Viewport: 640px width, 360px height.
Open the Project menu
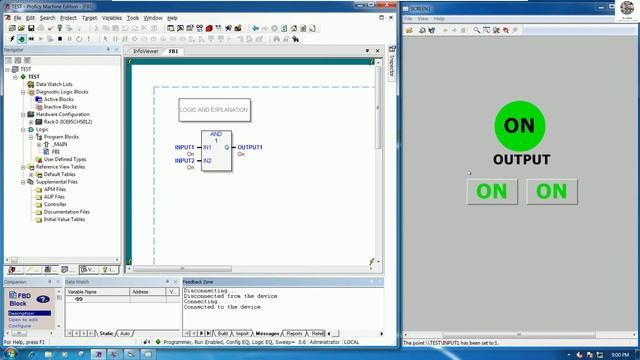pos(68,18)
